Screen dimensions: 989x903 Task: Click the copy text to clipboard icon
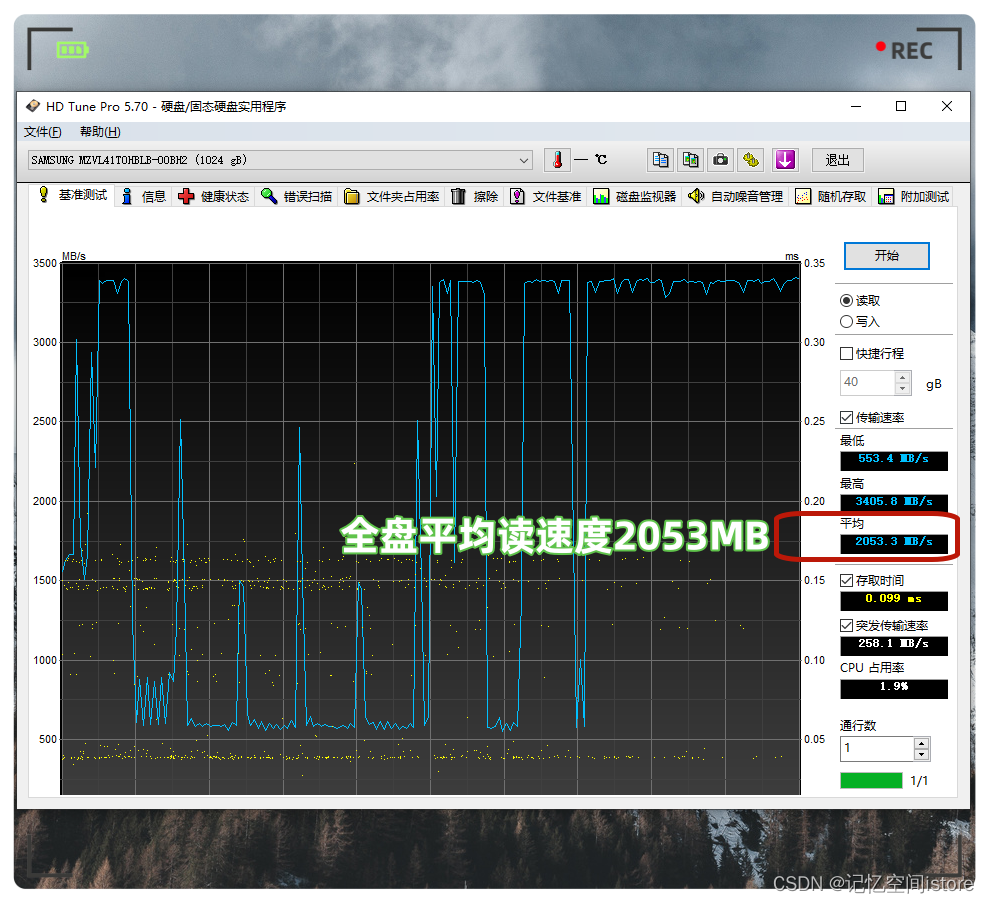coord(660,160)
